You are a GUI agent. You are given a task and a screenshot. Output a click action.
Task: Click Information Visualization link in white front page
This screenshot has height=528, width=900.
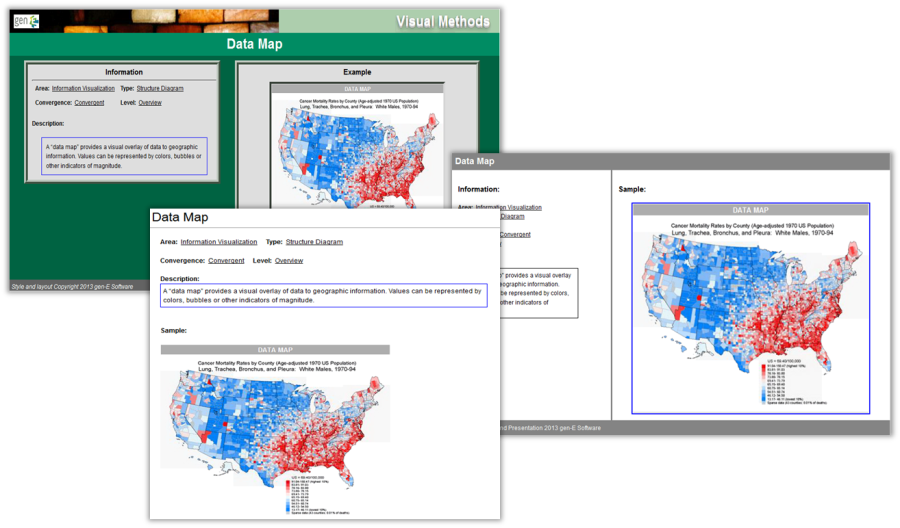point(218,242)
